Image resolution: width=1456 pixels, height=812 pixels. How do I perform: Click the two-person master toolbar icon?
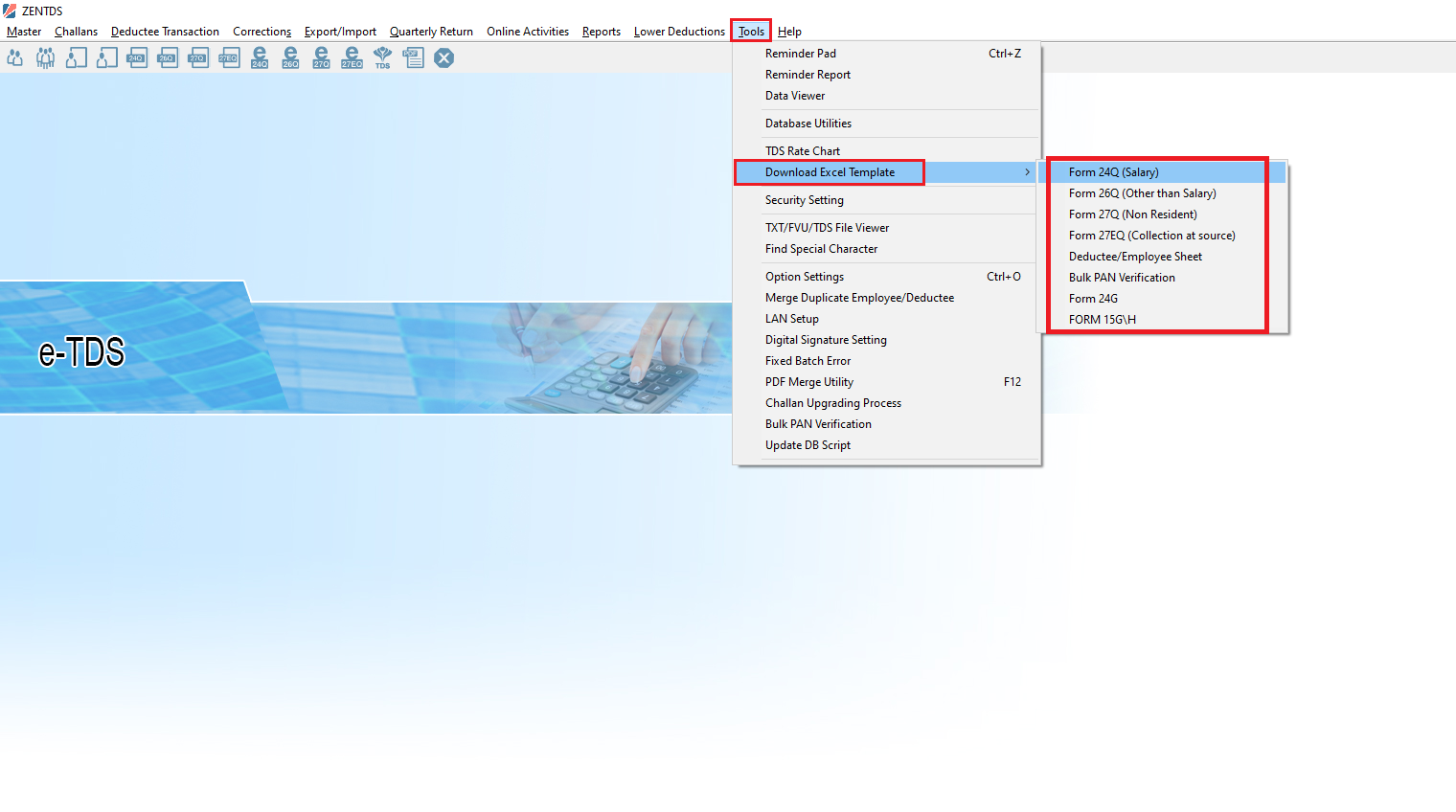coord(15,58)
